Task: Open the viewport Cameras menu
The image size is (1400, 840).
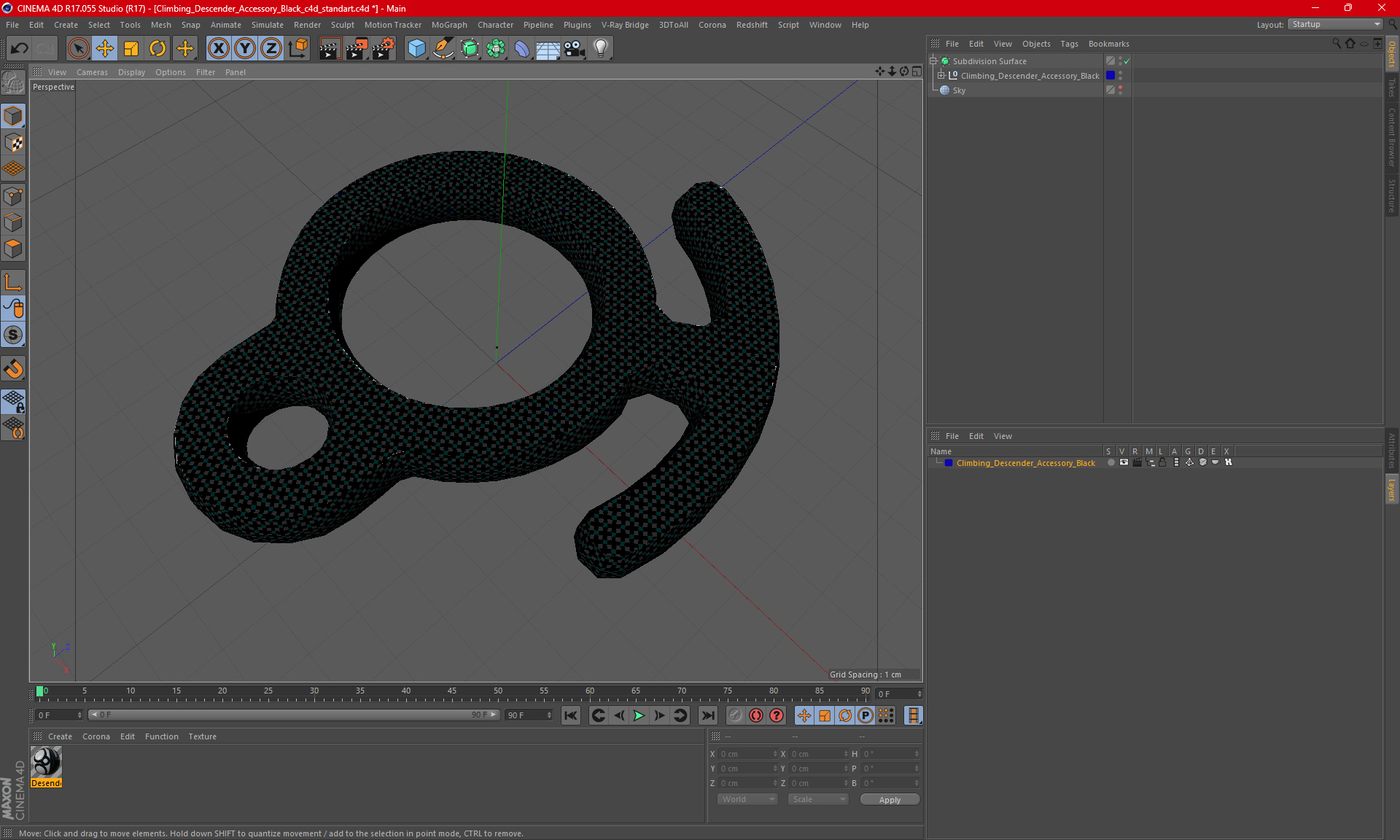Action: tap(92, 72)
